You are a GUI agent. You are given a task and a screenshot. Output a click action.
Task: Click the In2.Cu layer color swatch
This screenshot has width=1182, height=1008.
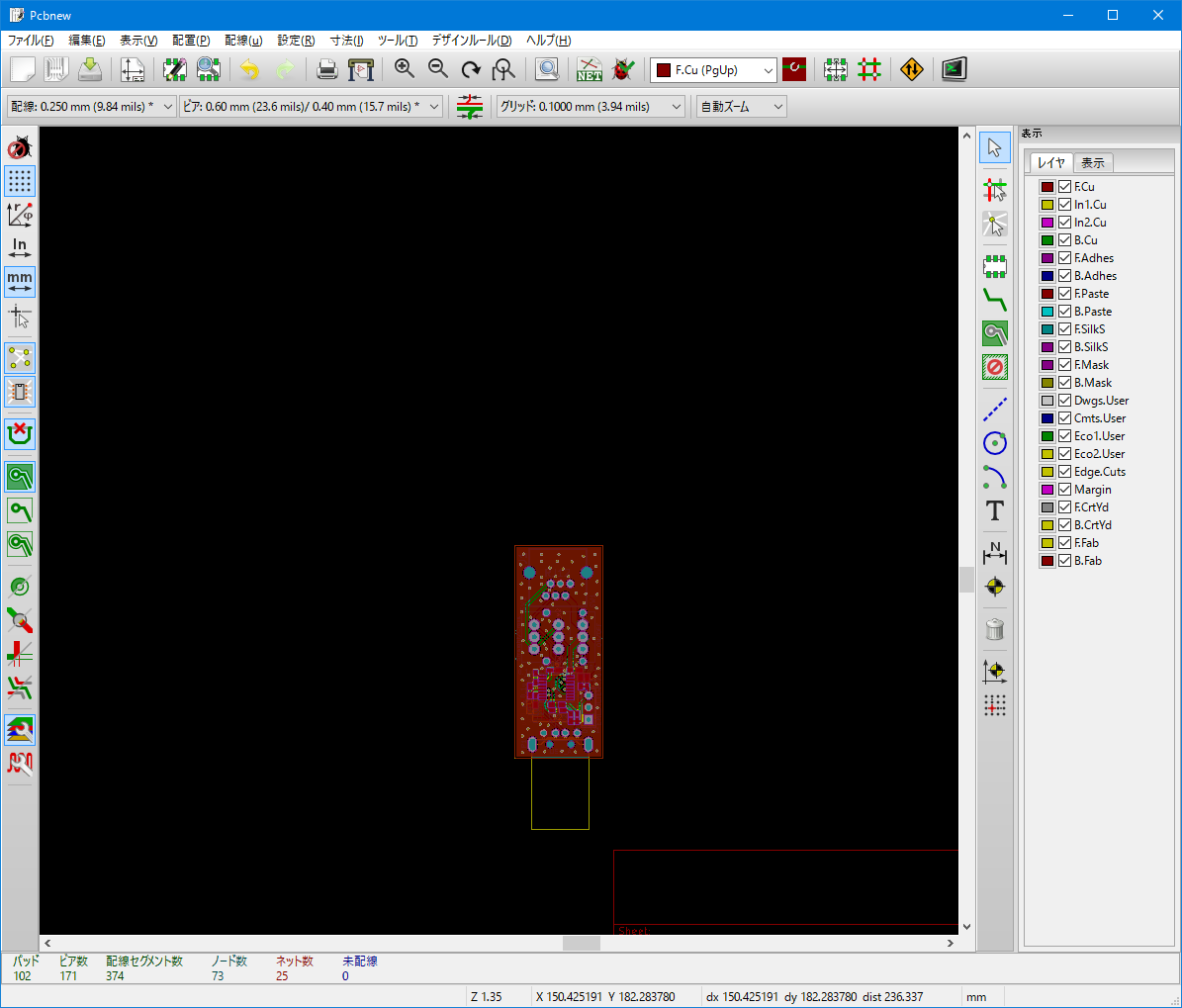click(x=1047, y=223)
